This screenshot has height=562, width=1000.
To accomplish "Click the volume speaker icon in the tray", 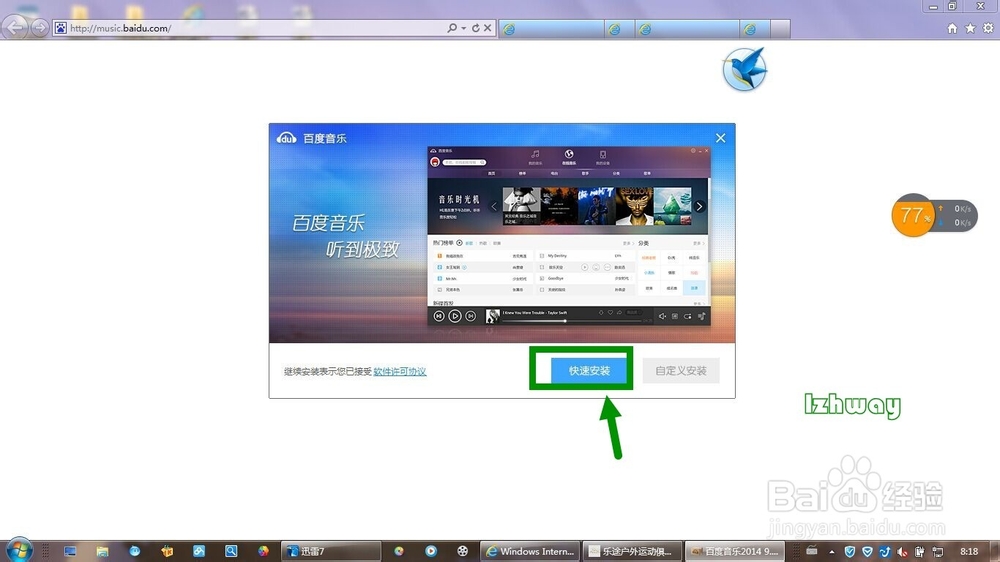I will point(902,551).
